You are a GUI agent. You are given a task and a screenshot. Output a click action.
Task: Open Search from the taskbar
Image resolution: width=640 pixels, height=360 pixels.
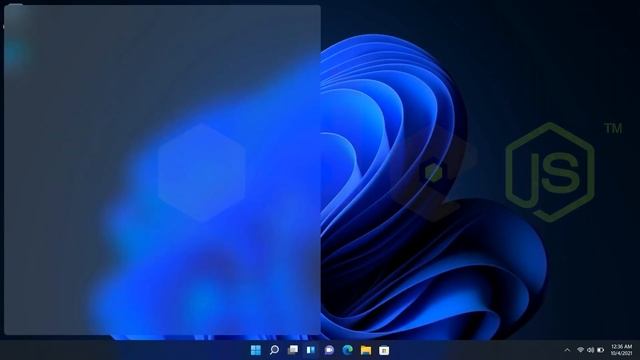274,350
